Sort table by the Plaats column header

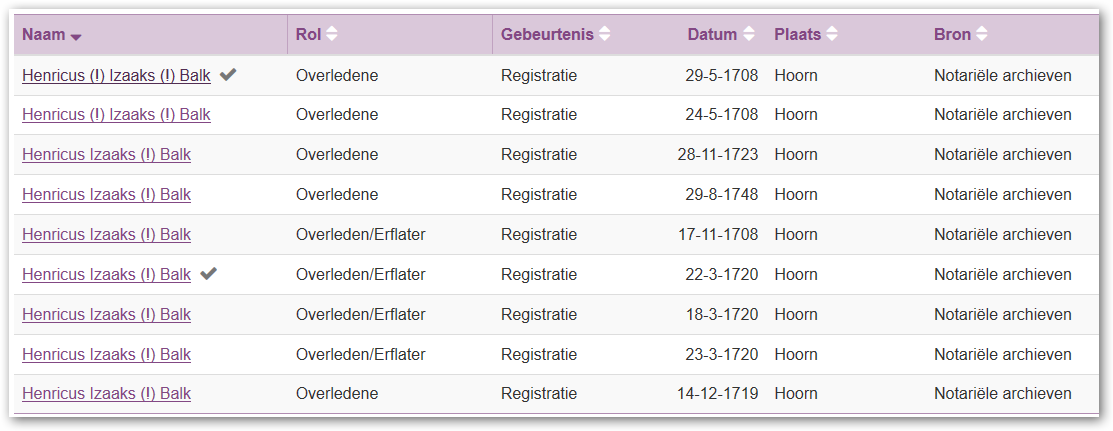coord(798,34)
